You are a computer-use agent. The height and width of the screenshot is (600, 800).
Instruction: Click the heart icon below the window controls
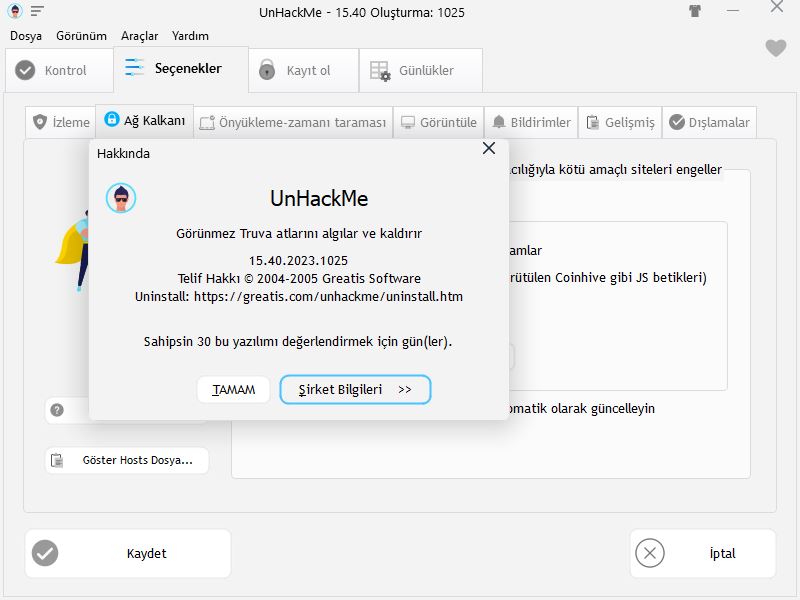tap(776, 48)
